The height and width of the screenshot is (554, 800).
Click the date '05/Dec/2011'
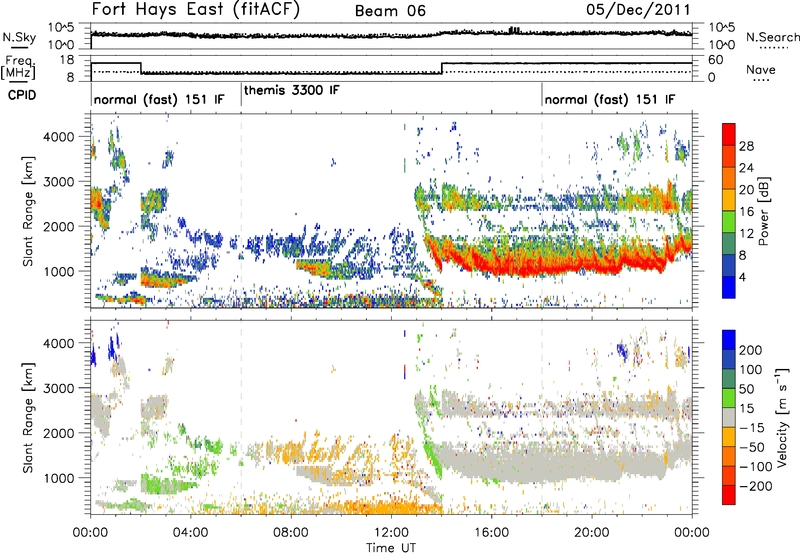[x=638, y=9]
